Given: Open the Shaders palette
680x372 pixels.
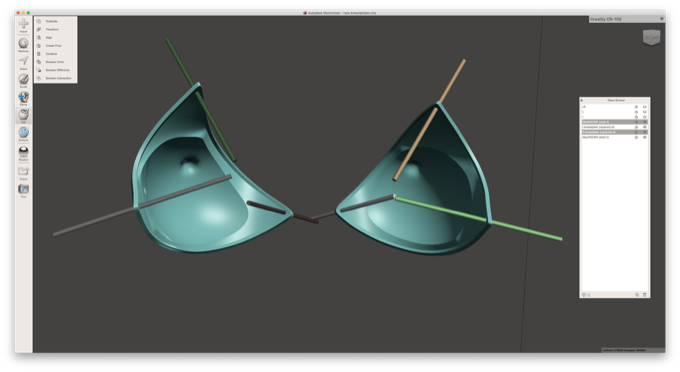Looking at the screenshot, I should (x=23, y=153).
